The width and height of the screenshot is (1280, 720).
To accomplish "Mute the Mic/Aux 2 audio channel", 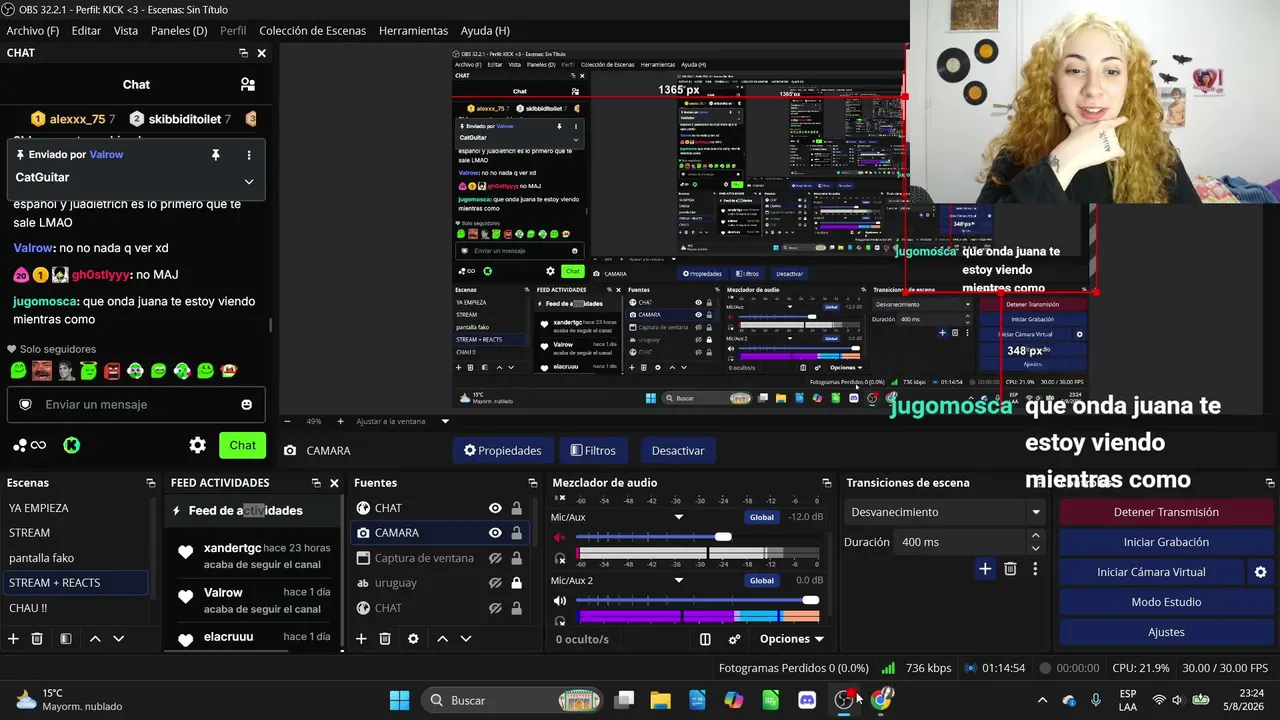I will pos(560,601).
